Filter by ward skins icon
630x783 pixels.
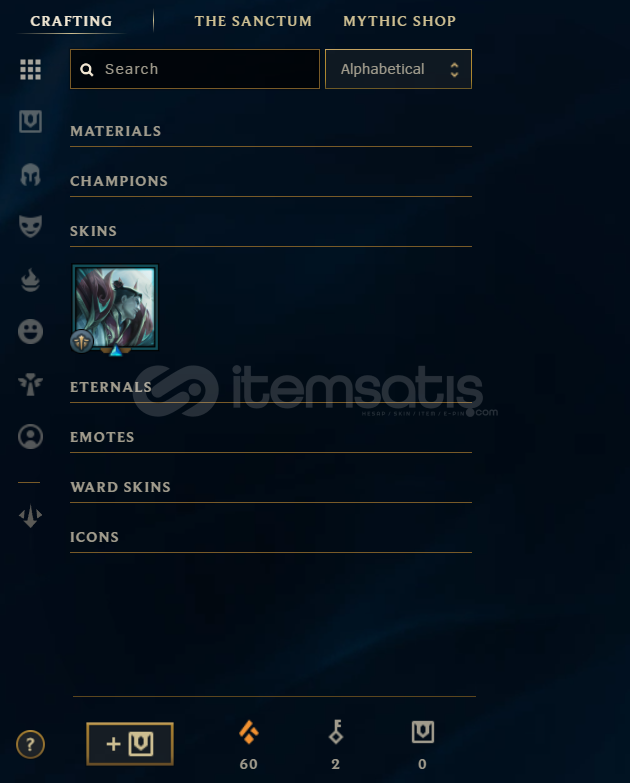30,385
